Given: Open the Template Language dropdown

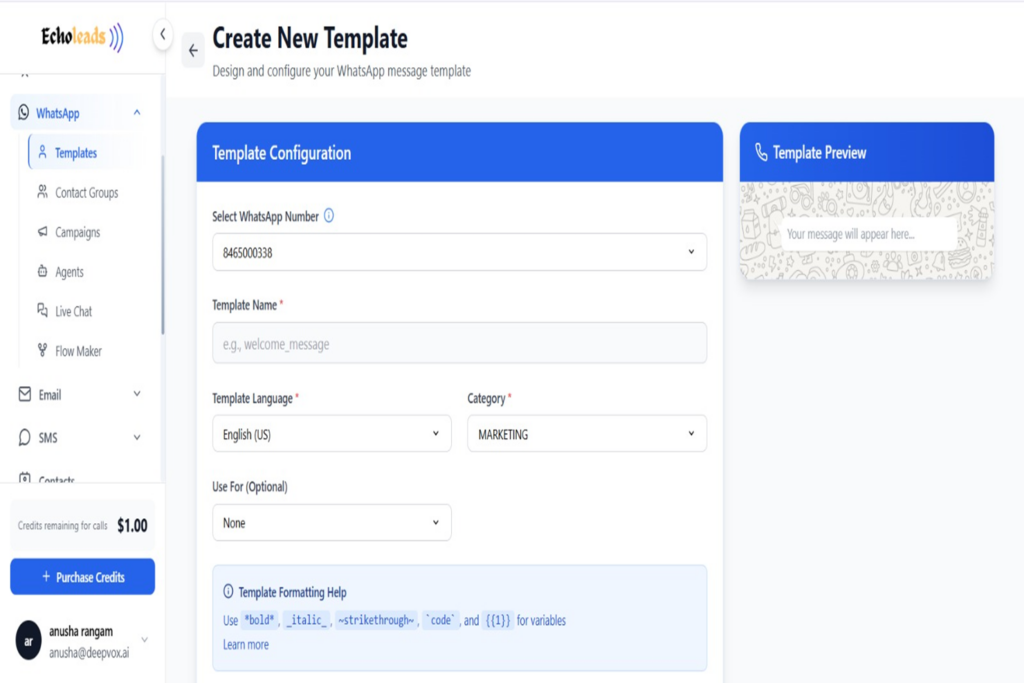Looking at the screenshot, I should [331, 434].
